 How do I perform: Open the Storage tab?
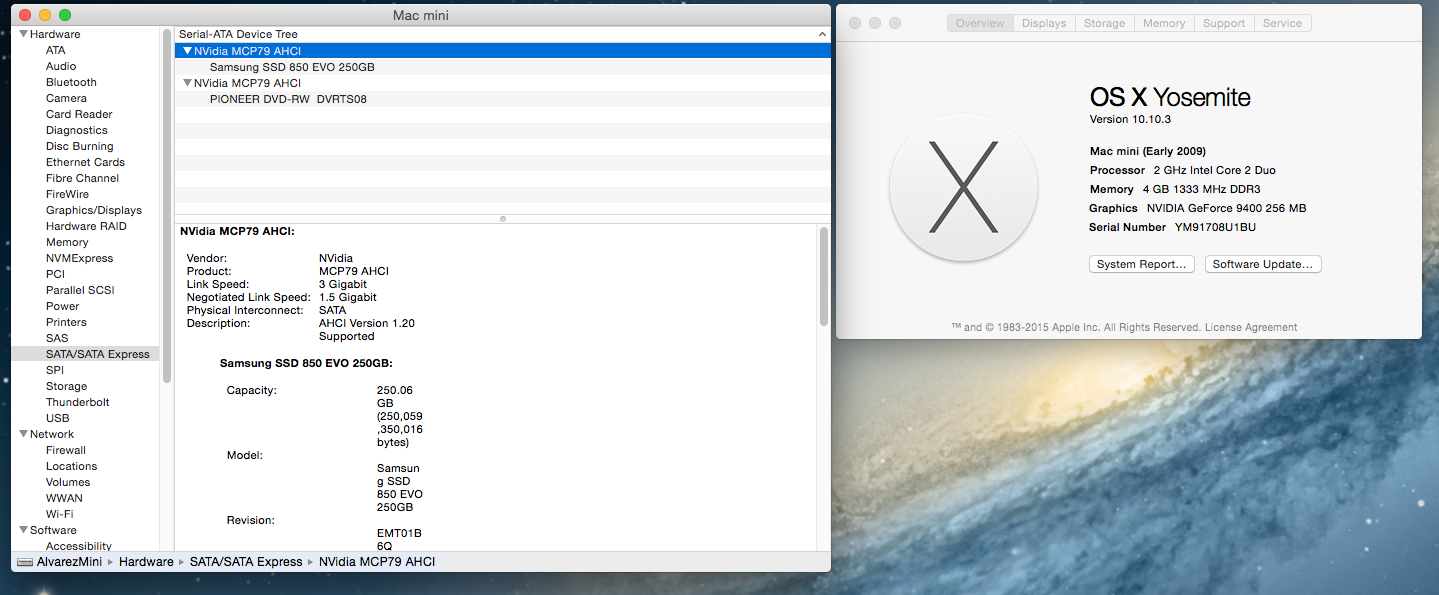coord(1104,23)
